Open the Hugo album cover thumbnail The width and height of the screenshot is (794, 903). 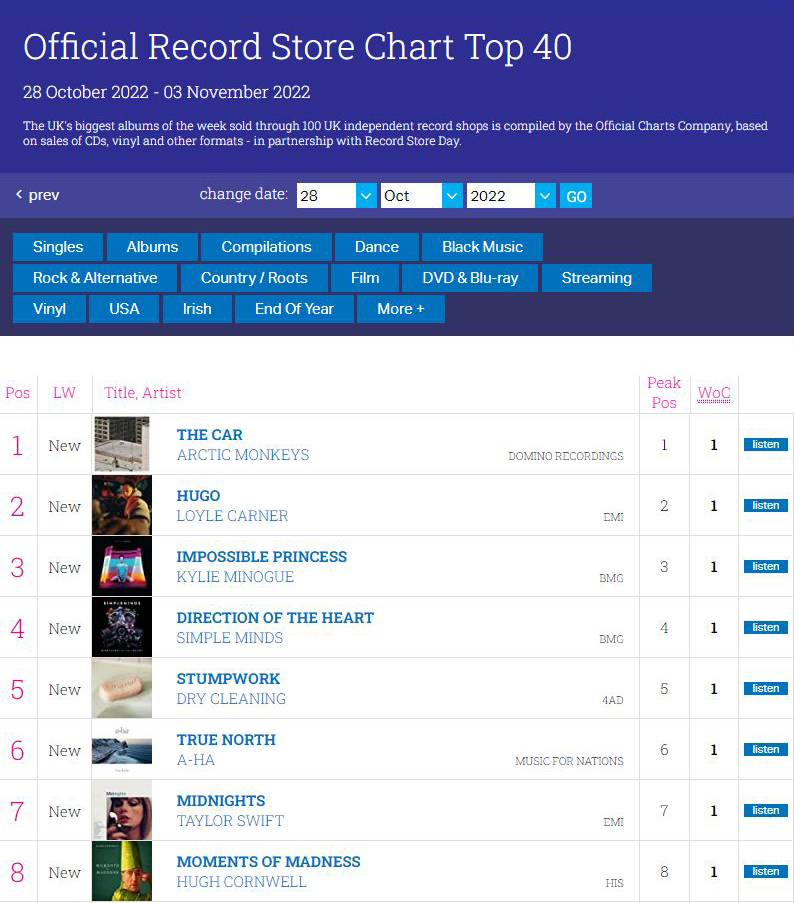[x=122, y=505]
